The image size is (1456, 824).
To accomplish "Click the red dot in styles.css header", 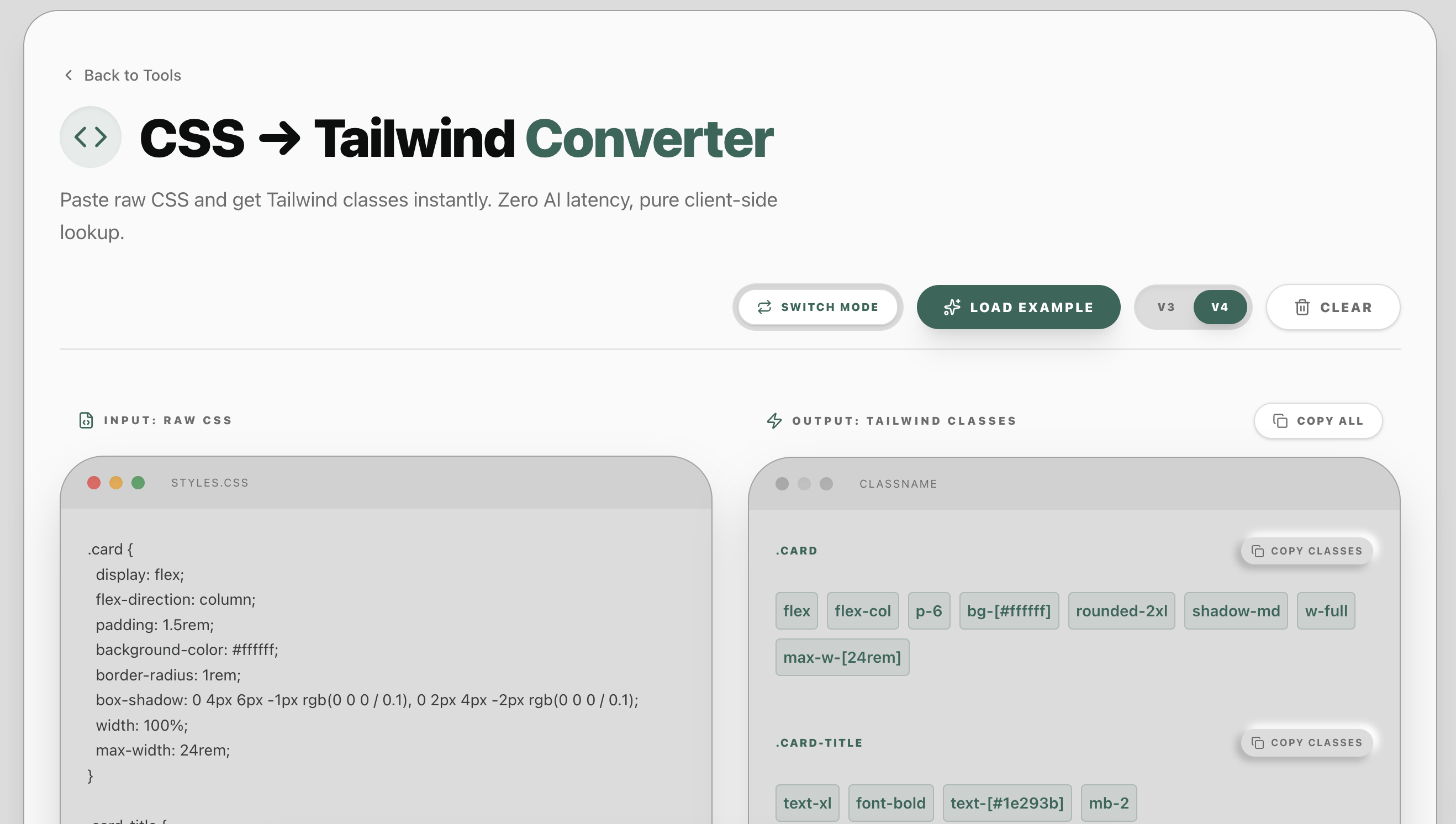I will (94, 483).
